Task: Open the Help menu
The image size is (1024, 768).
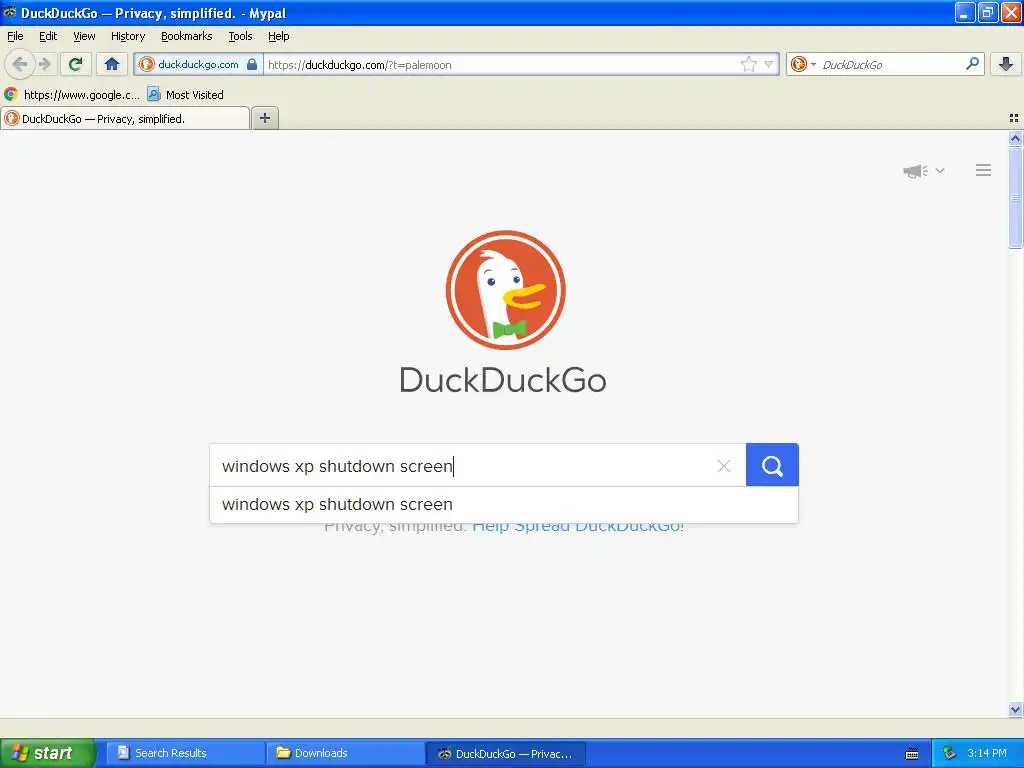Action: pyautogui.click(x=278, y=36)
